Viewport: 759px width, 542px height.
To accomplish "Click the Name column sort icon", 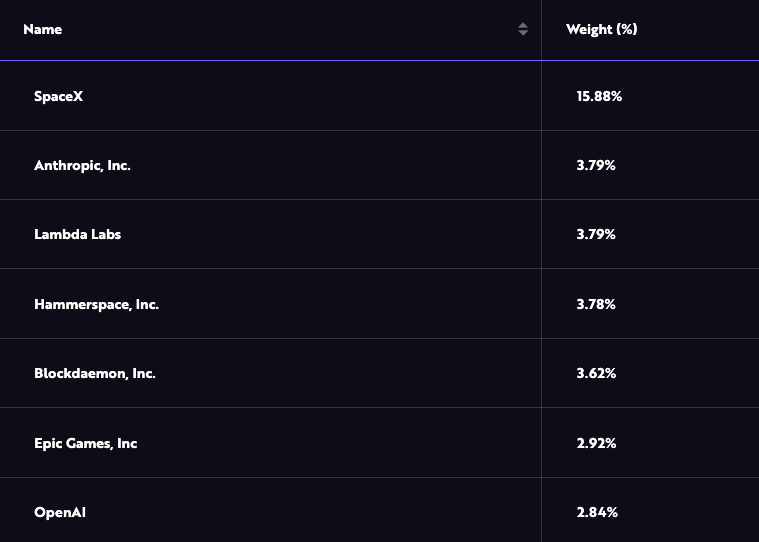I will click(523, 29).
